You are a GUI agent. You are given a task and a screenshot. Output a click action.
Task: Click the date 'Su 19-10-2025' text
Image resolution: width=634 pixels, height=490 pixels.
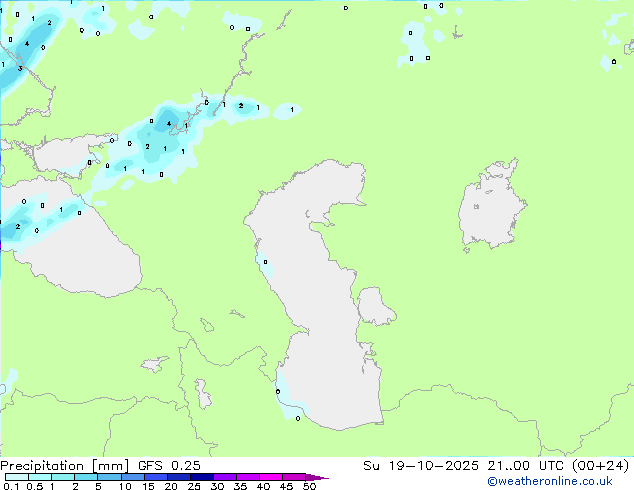click(x=421, y=465)
